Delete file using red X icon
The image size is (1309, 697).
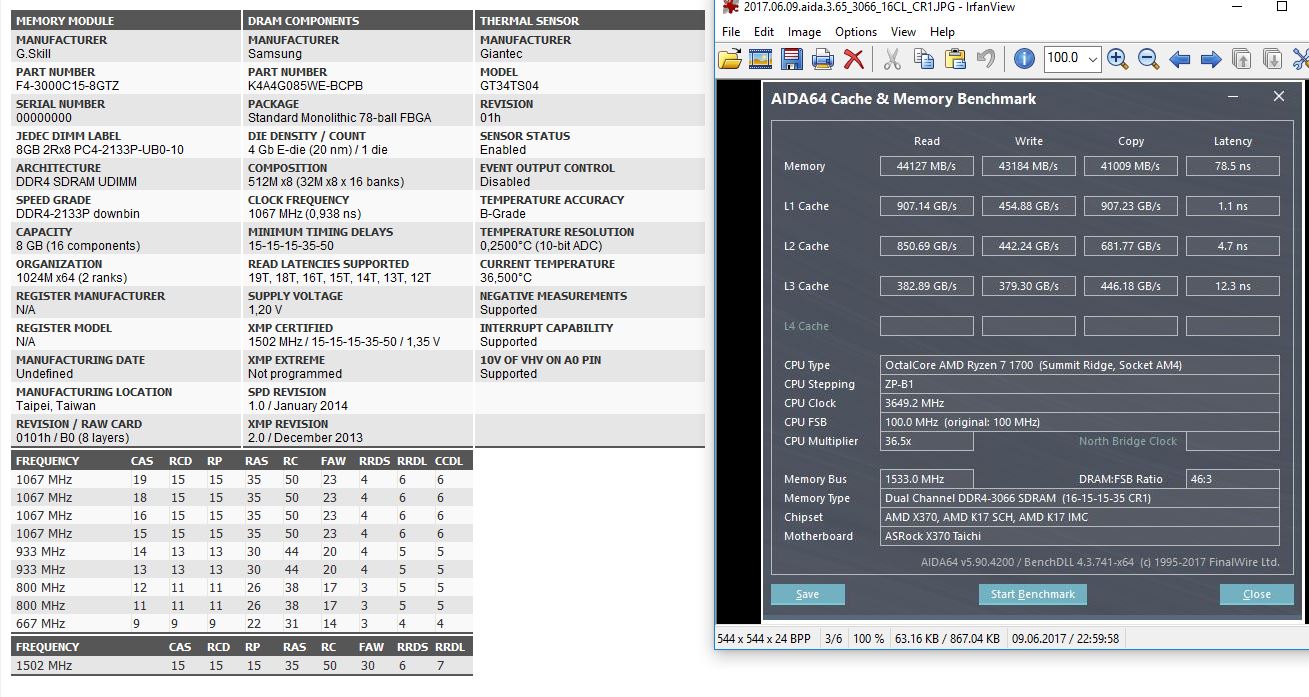pyautogui.click(x=853, y=59)
